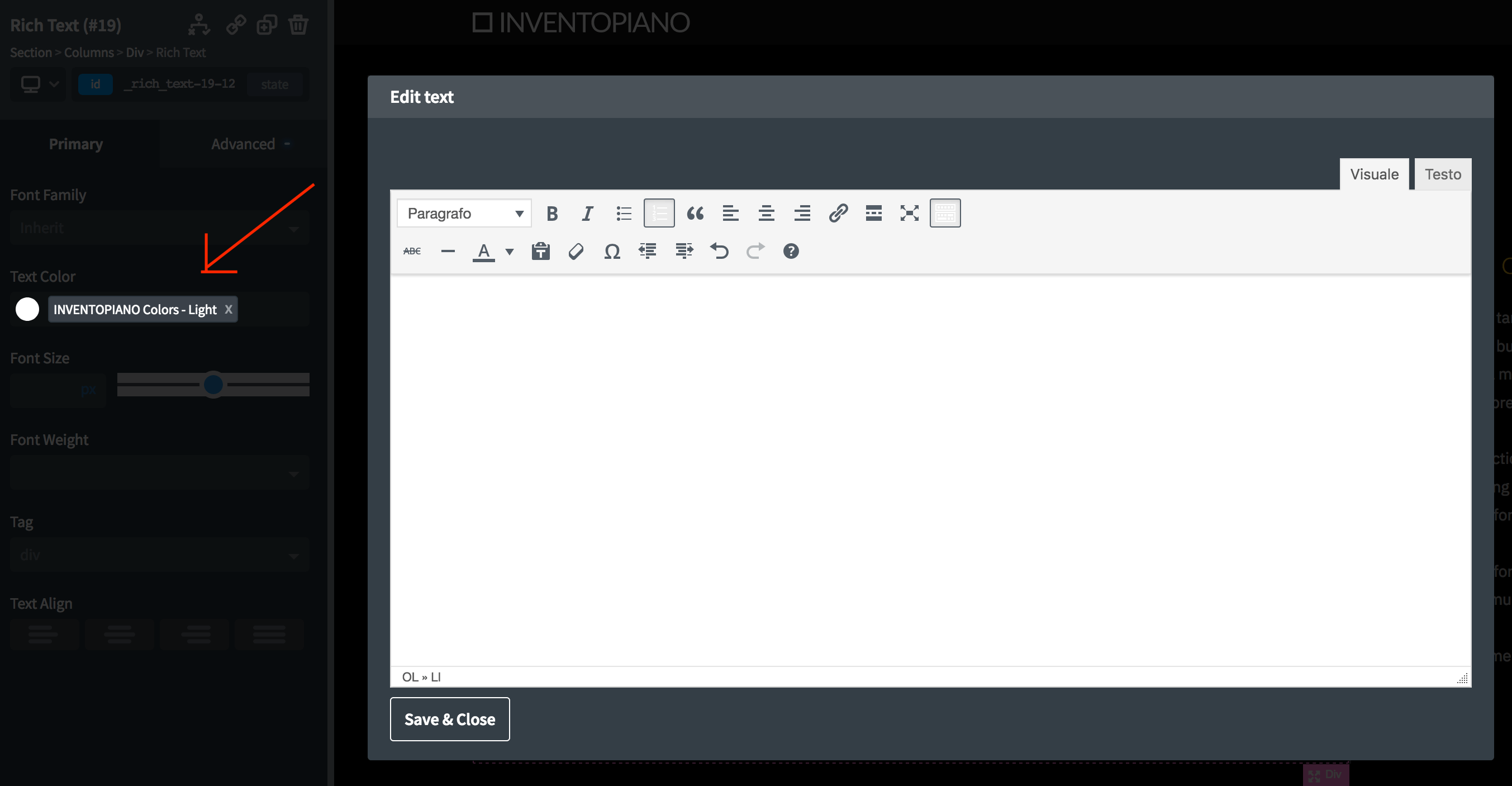Insert a blockquote
This screenshot has height=786, width=1512.
tap(696, 212)
